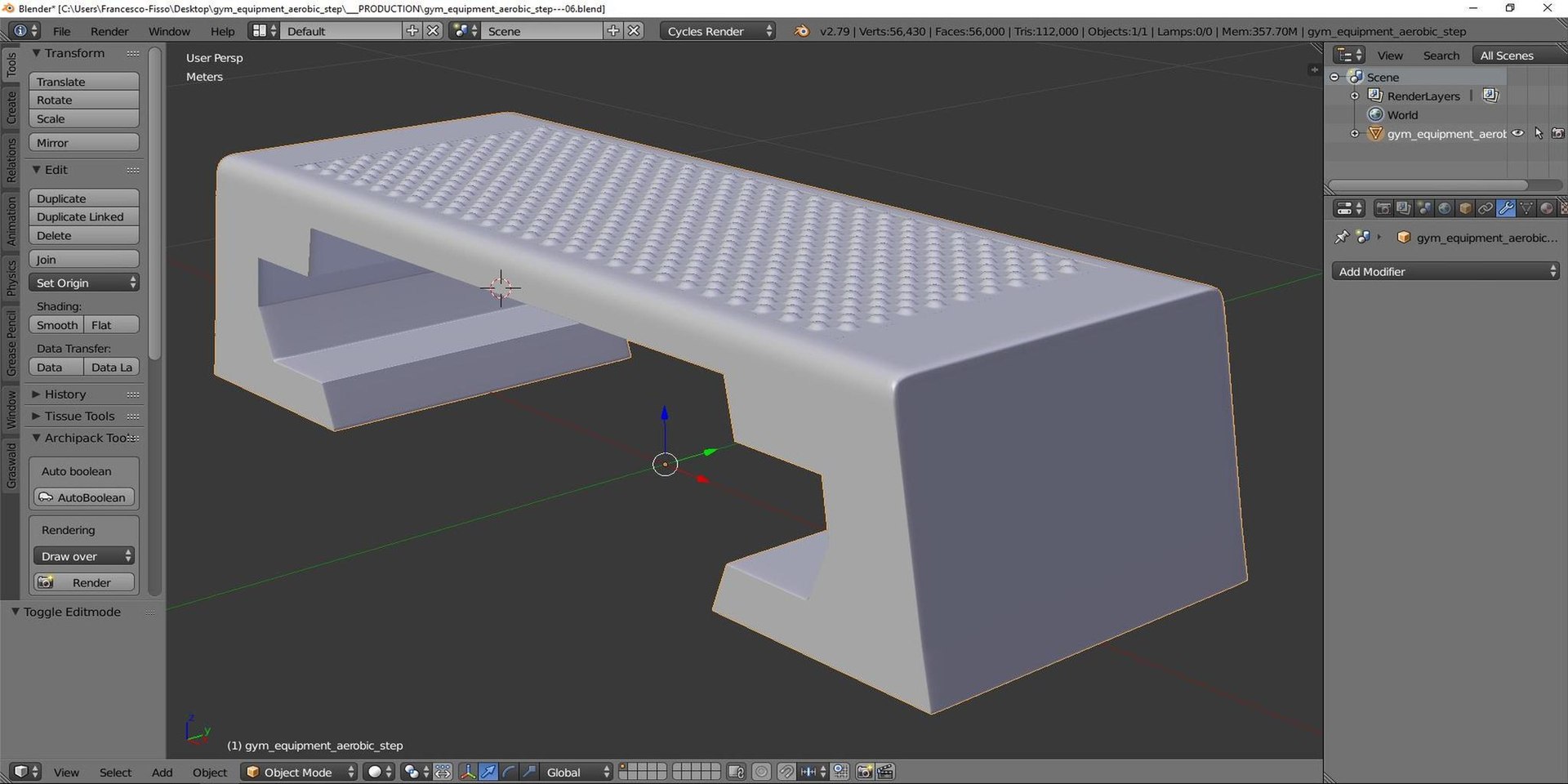This screenshot has height=784, width=1568.
Task: Toggle visibility eye of gym_equipment object
Action: pyautogui.click(x=1517, y=133)
